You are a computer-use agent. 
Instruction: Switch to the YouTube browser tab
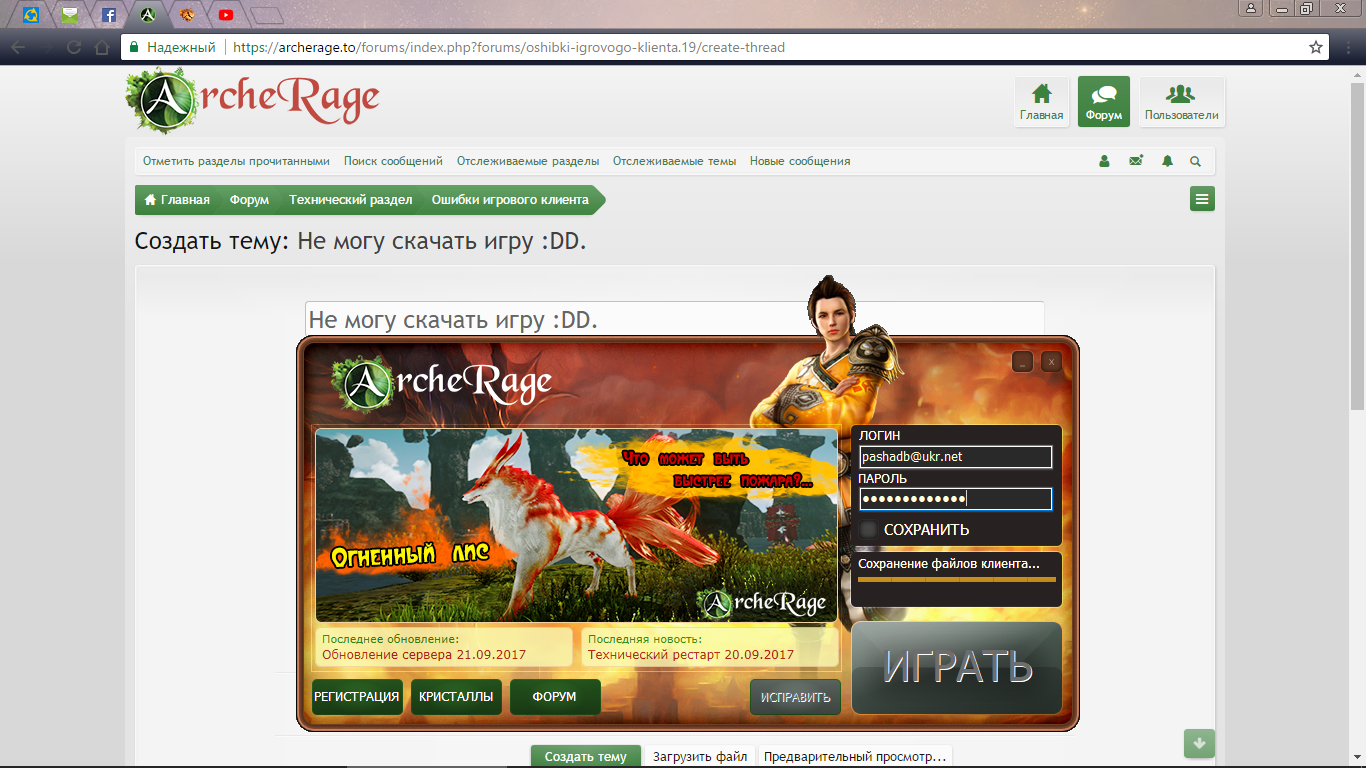(226, 15)
